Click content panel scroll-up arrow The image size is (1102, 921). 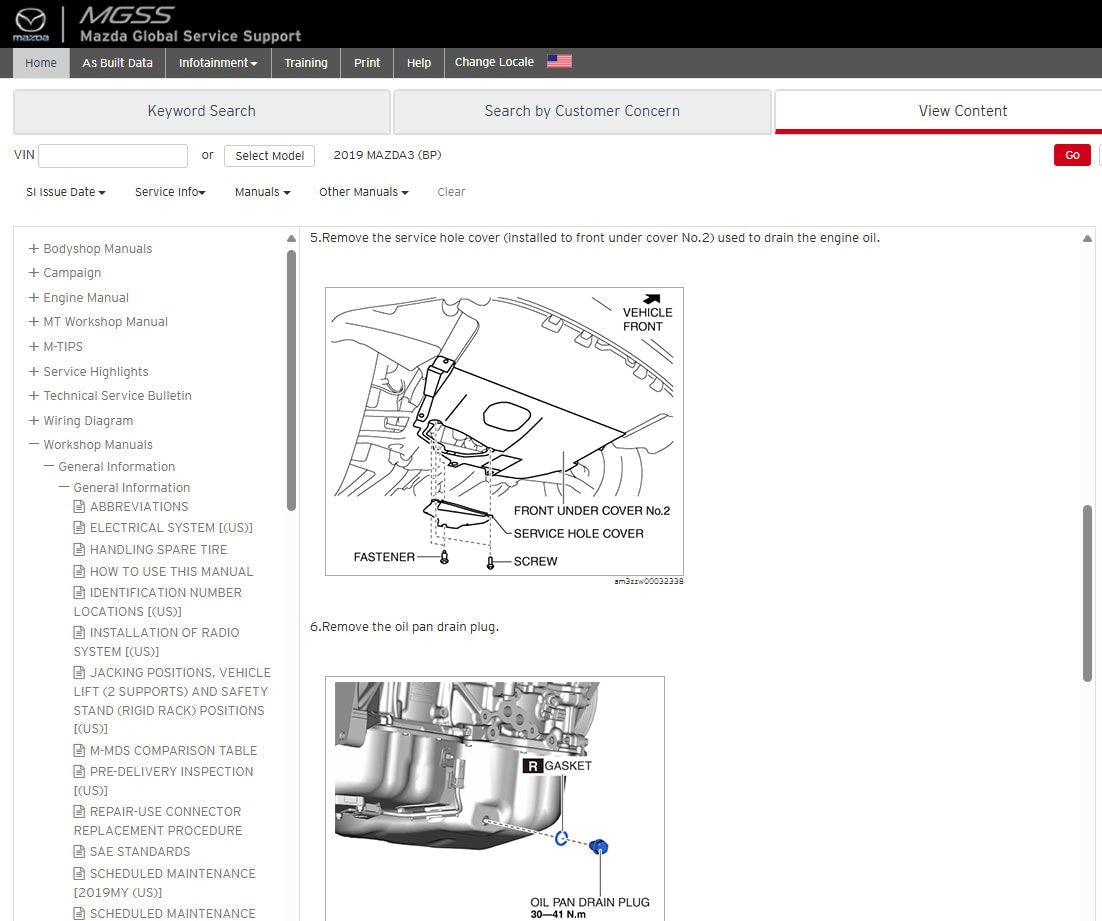point(1087,239)
